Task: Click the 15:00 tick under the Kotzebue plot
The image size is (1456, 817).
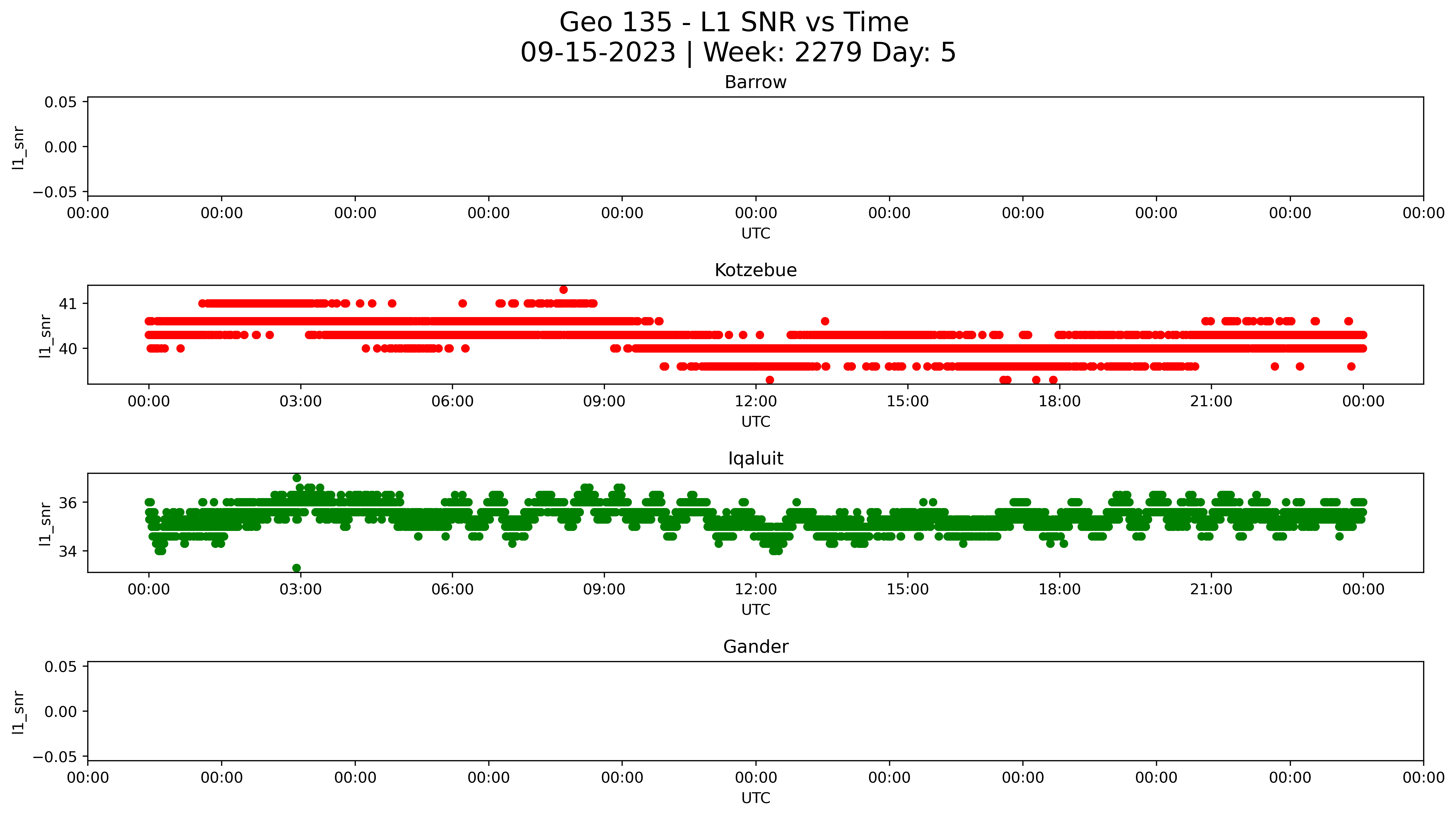Action: (908, 401)
